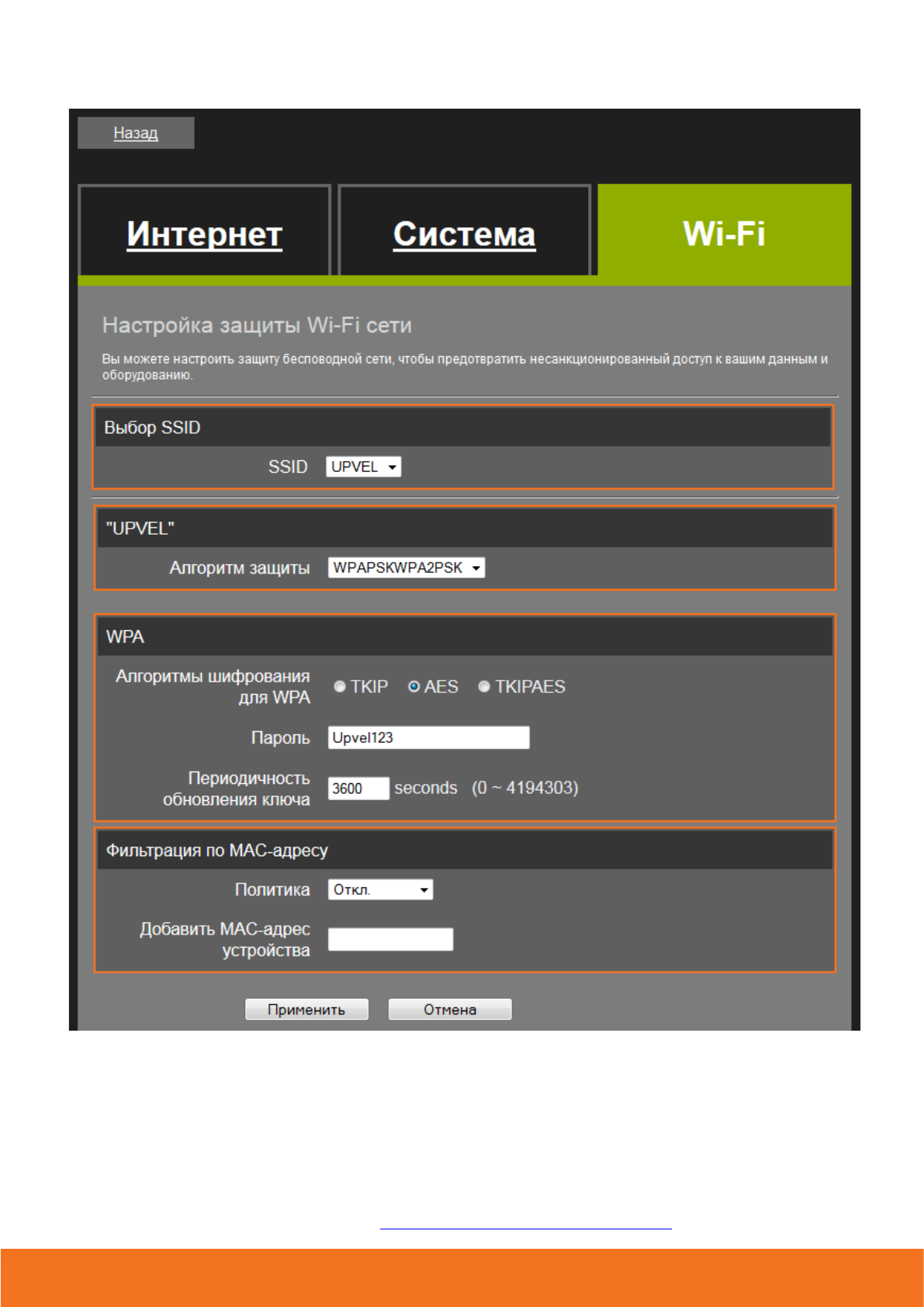The width and height of the screenshot is (924, 1307).
Task: Click the arrow on Откл. dropdown
Action: point(424,890)
